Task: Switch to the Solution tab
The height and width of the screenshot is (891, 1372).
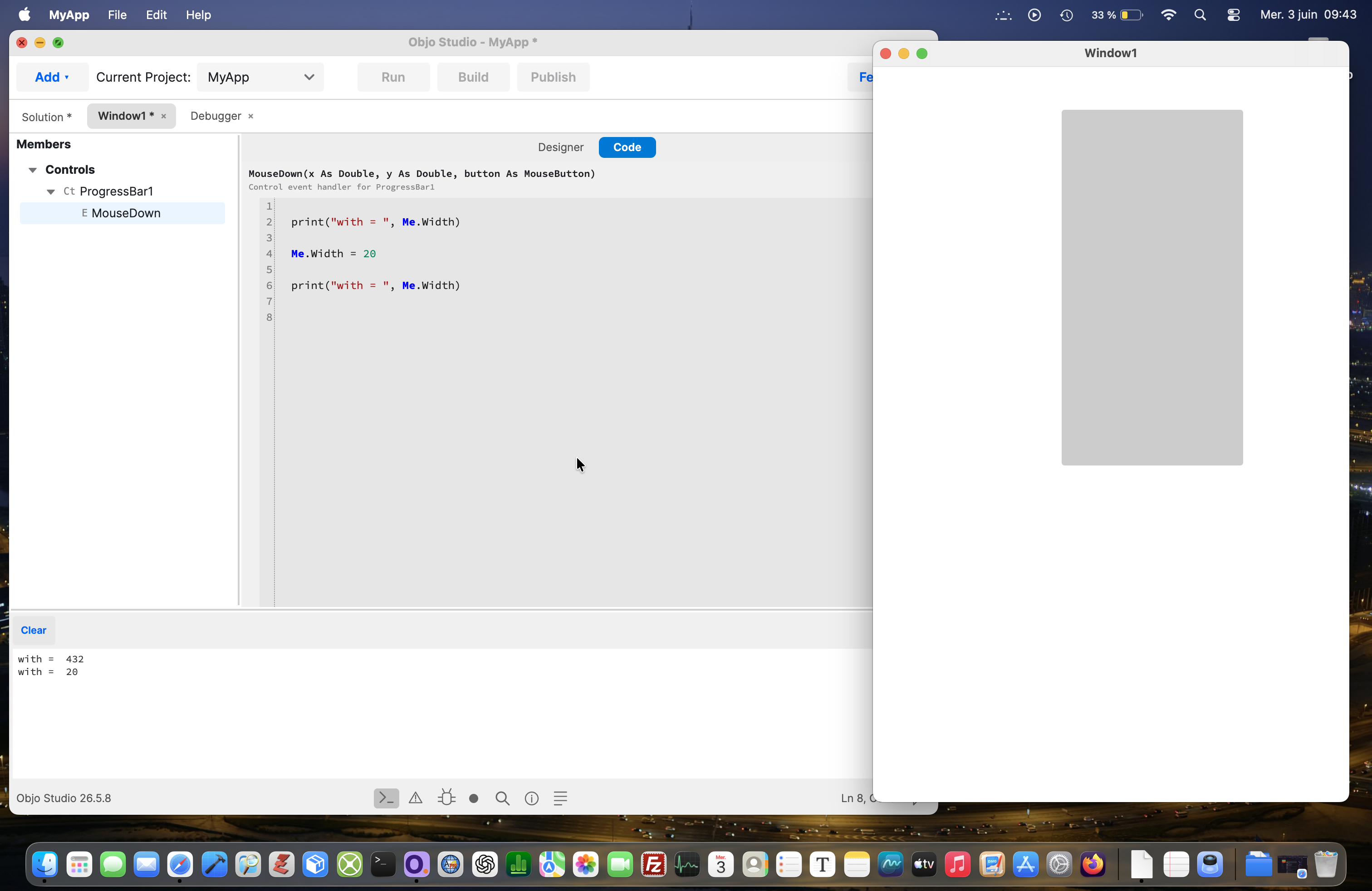Action: click(47, 117)
